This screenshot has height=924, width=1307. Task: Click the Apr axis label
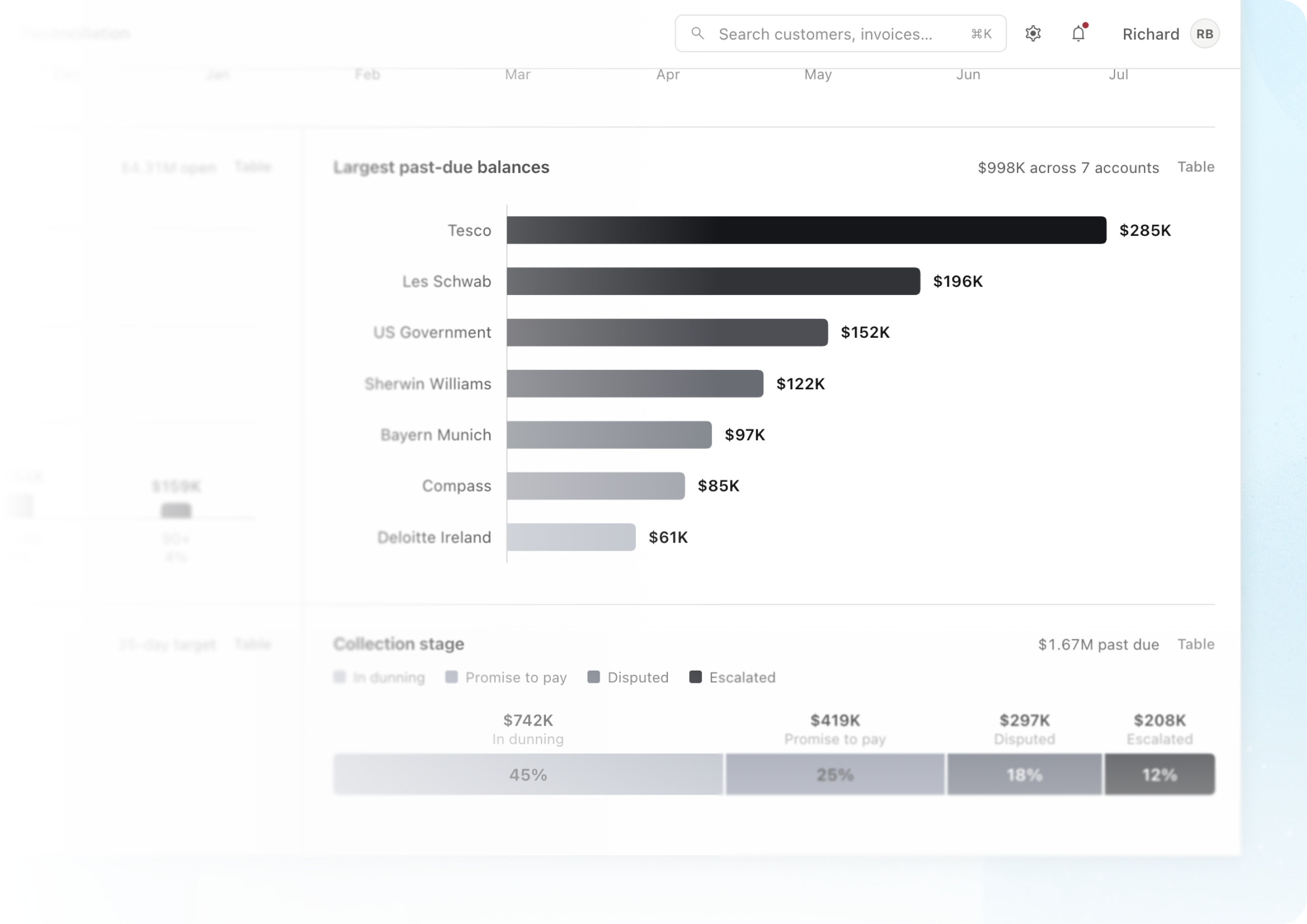click(x=668, y=74)
